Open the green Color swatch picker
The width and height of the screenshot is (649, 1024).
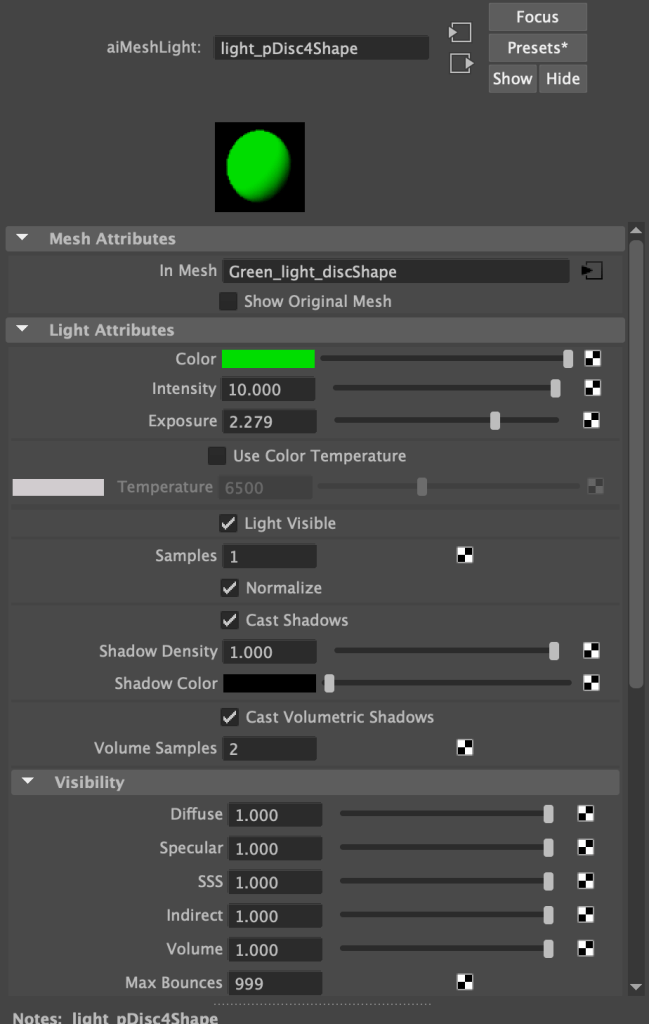pyautogui.click(x=268, y=359)
